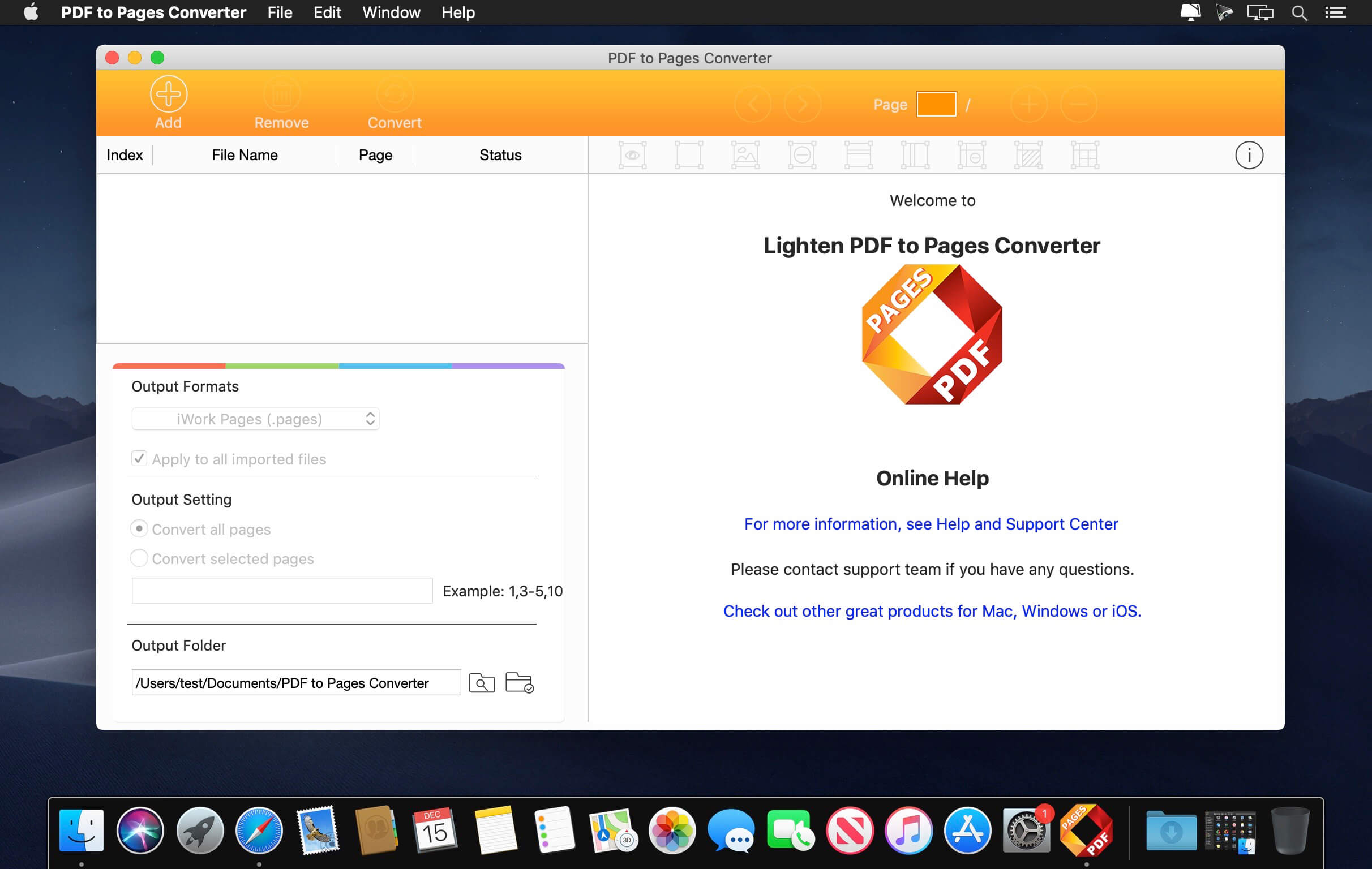Viewport: 1372px width, 869px height.
Task: Select the table cell remove tool
Action: pos(971,155)
